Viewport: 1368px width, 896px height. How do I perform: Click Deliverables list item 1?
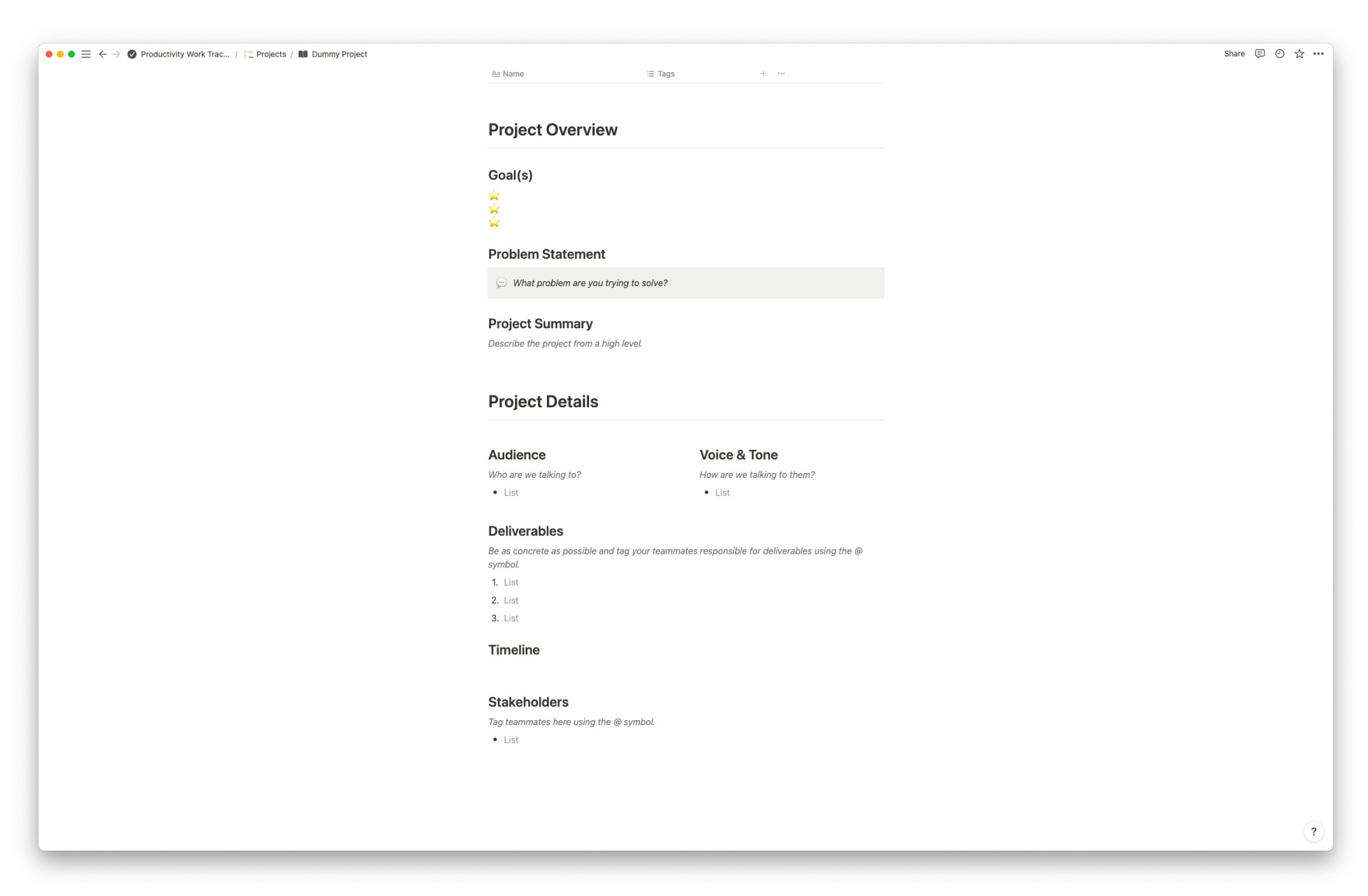click(x=511, y=582)
